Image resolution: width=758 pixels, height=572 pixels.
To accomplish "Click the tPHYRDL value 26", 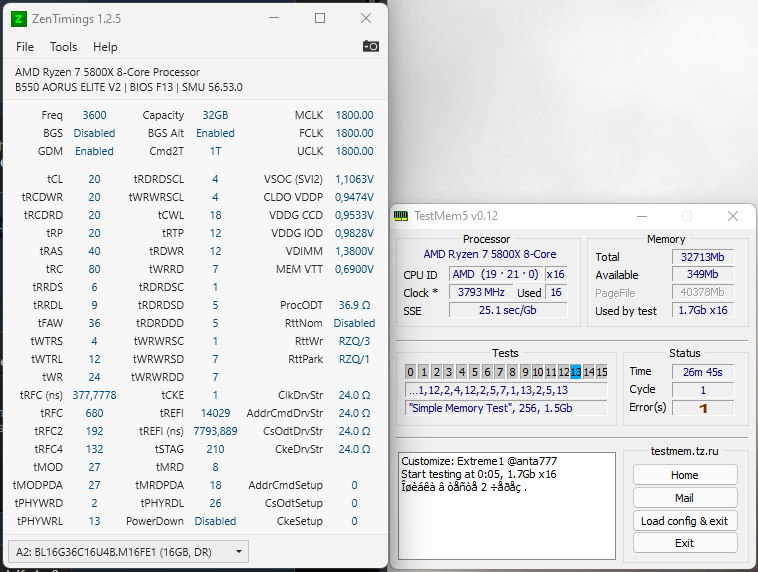I will click(215, 503).
